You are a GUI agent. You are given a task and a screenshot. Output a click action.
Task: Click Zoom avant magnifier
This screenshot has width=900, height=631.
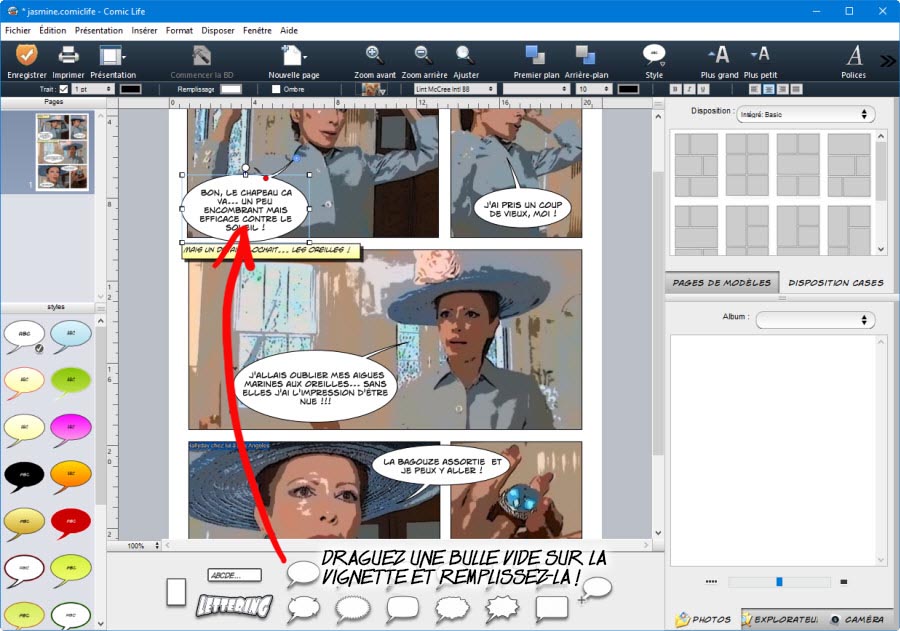(374, 55)
